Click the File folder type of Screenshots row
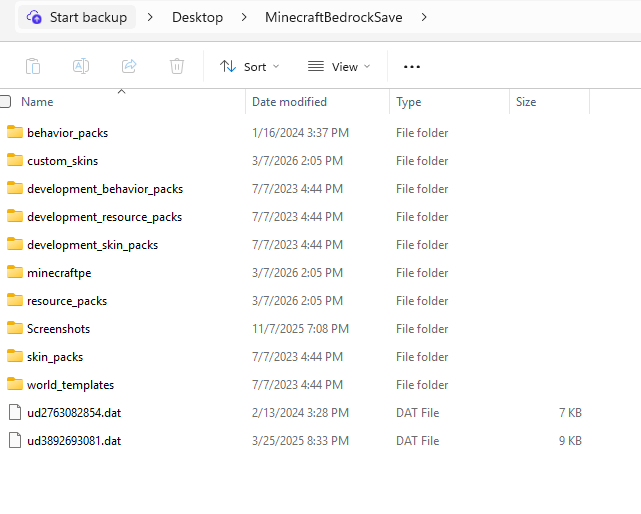 click(422, 329)
